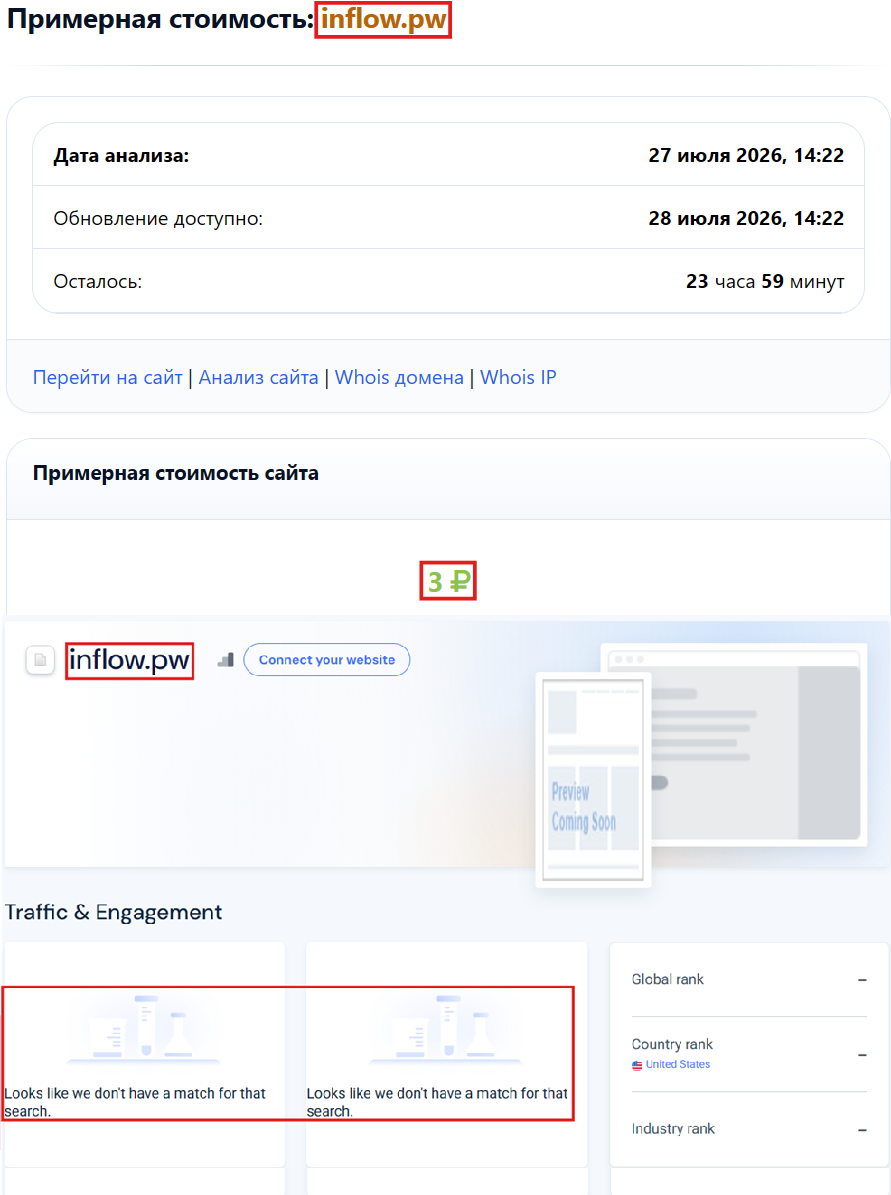Open the 'Перейти на сайт' link

(107, 377)
